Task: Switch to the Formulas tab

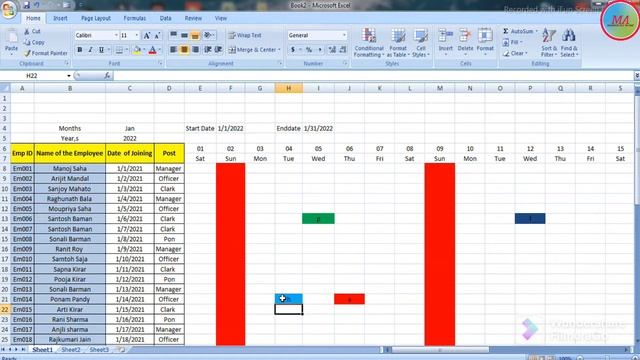Action: pyautogui.click(x=135, y=18)
